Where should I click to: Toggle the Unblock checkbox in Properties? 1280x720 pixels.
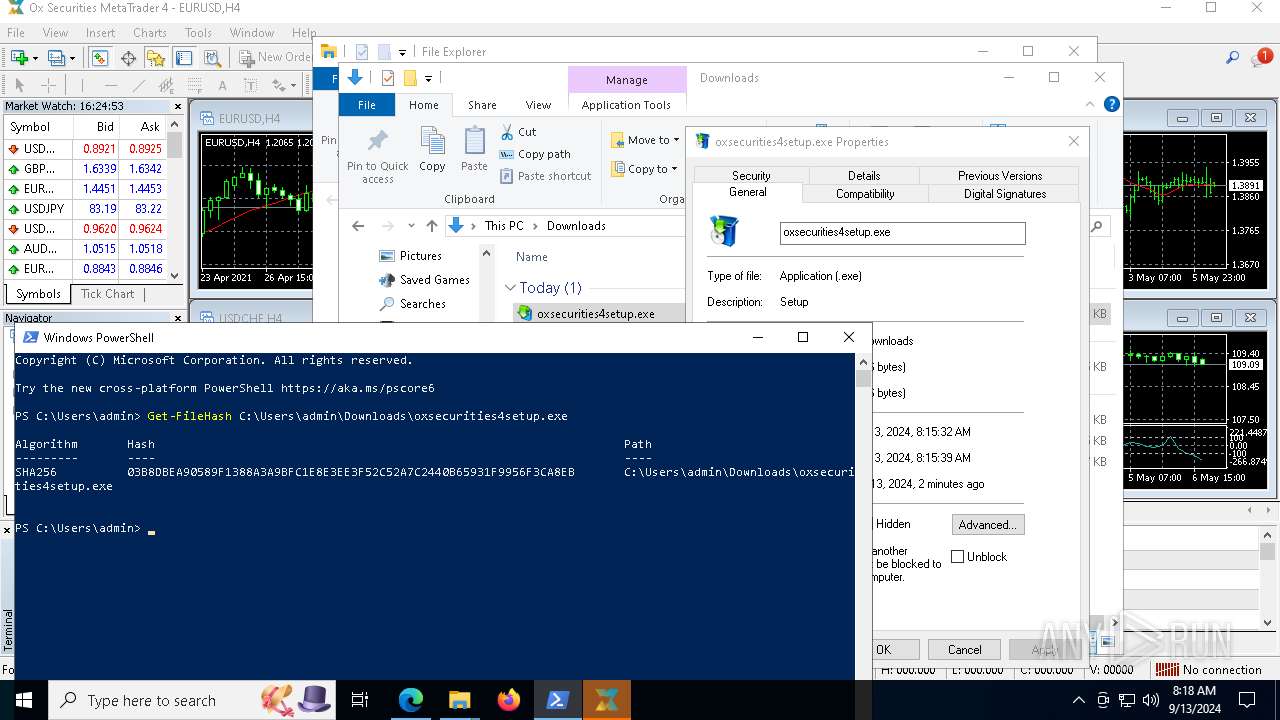957,557
